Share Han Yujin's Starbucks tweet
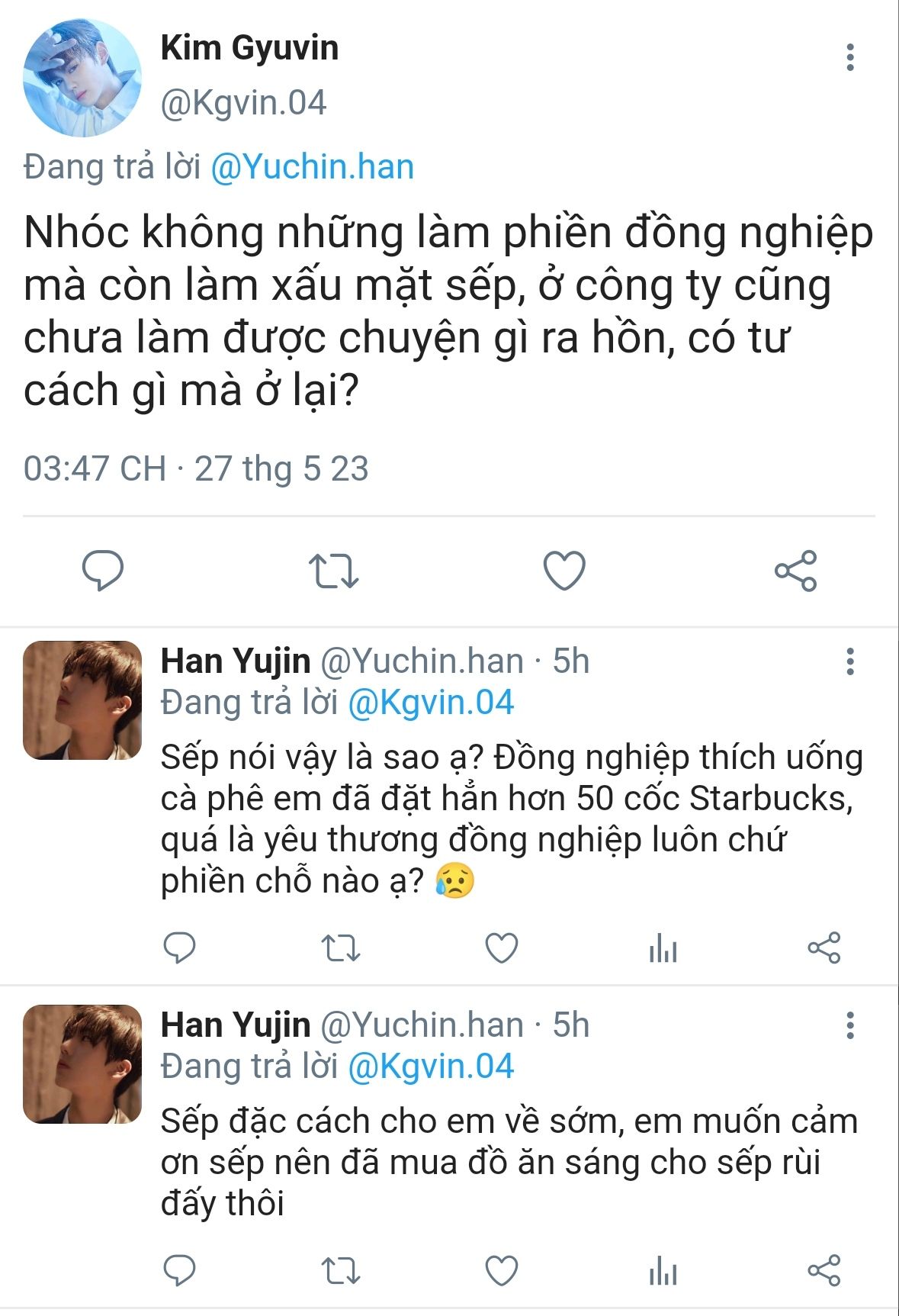 pos(824,948)
